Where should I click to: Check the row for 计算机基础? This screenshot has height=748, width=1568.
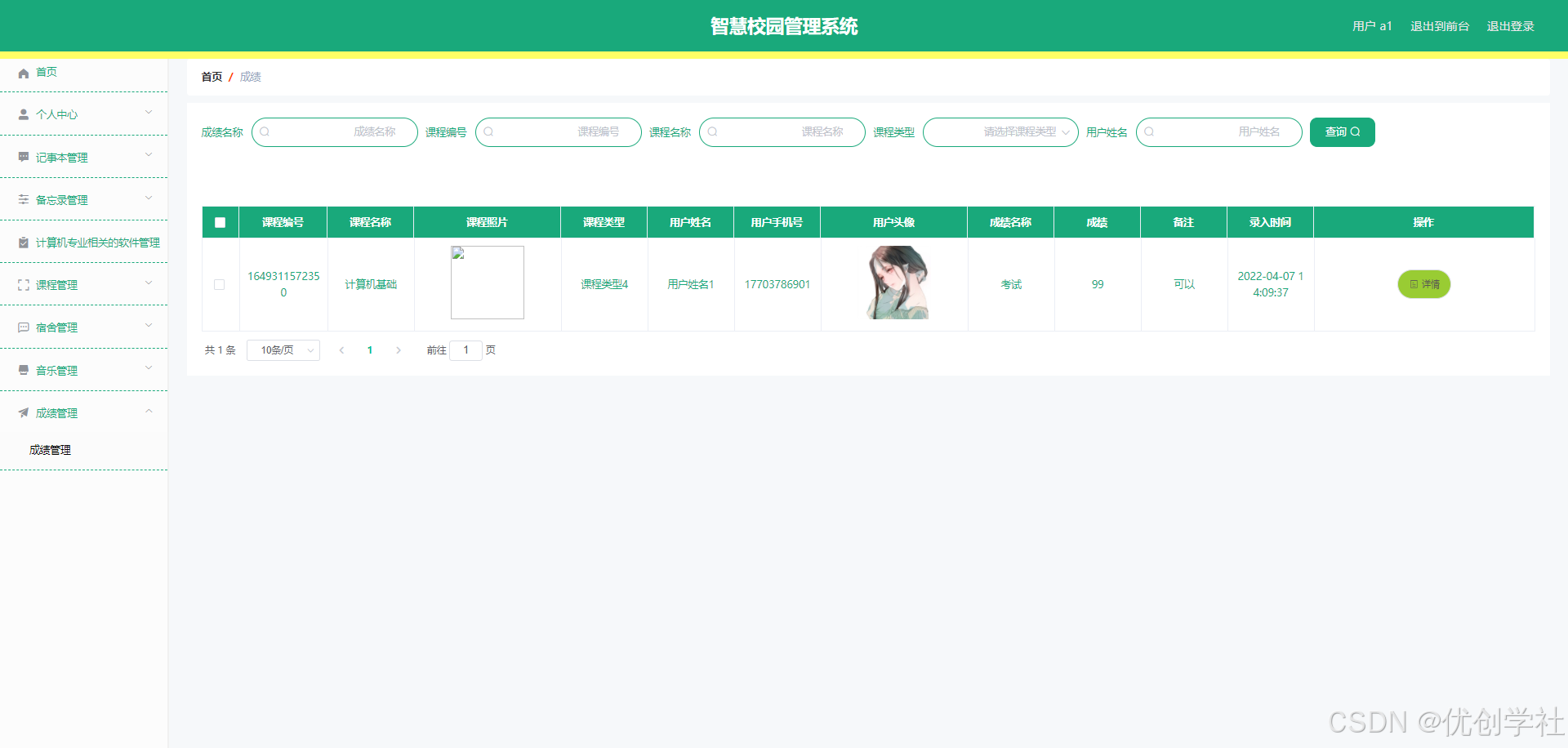click(x=219, y=285)
